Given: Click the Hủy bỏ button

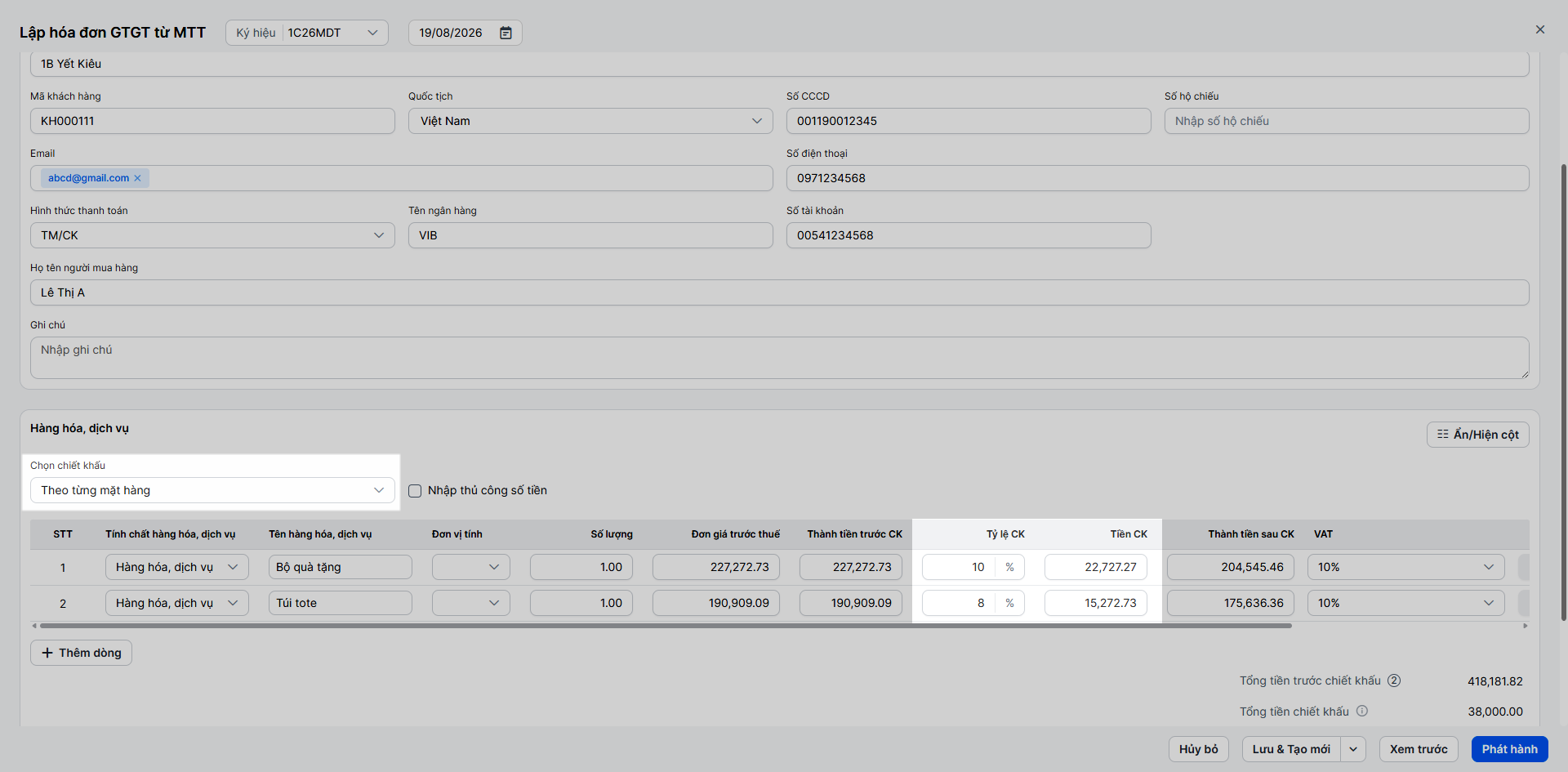Looking at the screenshot, I should (x=1198, y=749).
